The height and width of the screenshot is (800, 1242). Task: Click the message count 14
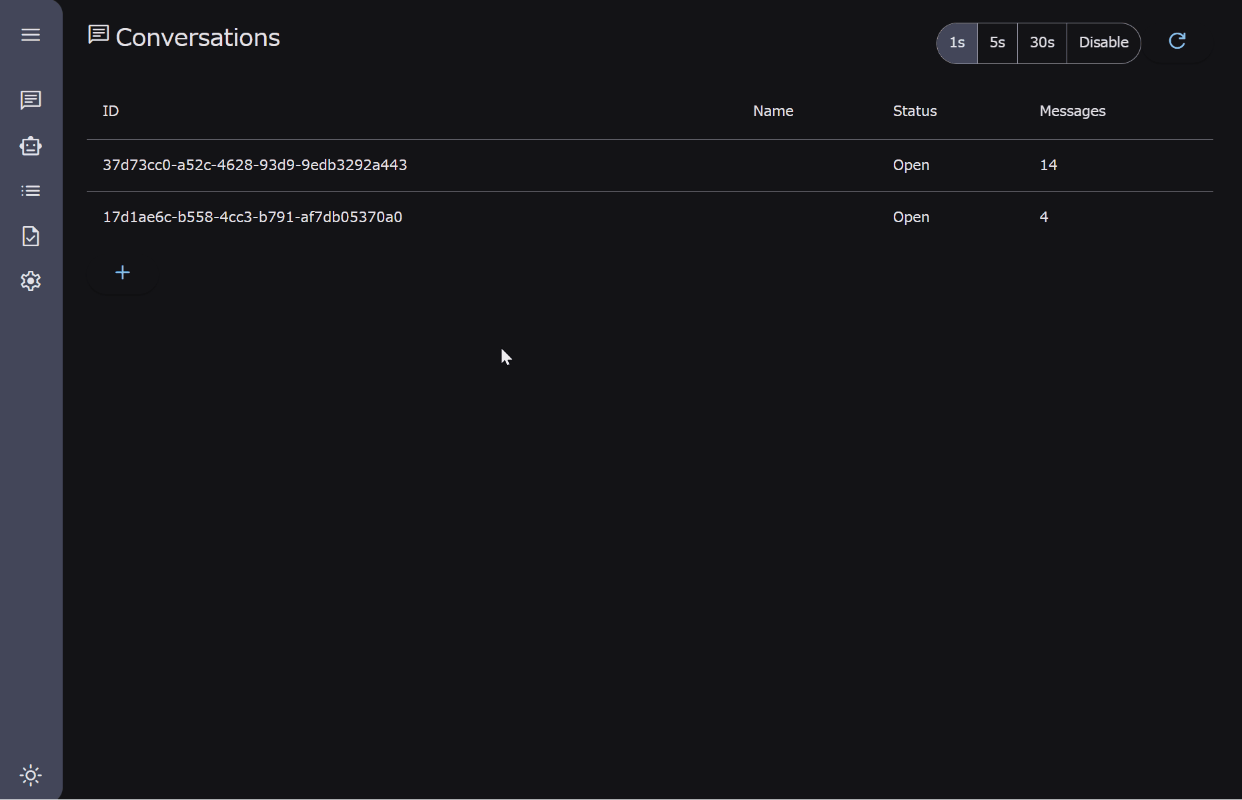pyautogui.click(x=1048, y=165)
